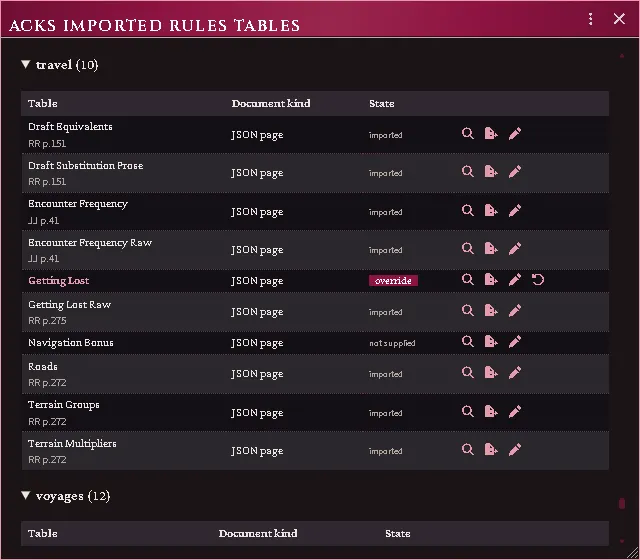This screenshot has height=560, width=640.
Task: View Getting Lost Raw with magnifier icon
Action: [x=468, y=311]
